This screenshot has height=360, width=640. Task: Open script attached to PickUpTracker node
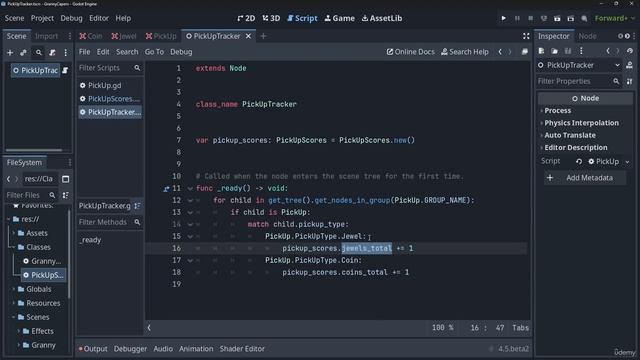[65, 71]
